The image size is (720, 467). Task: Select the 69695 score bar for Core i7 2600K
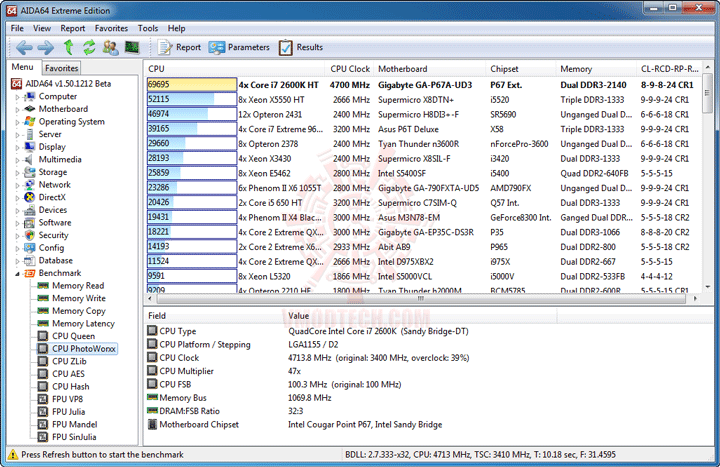pos(191,85)
